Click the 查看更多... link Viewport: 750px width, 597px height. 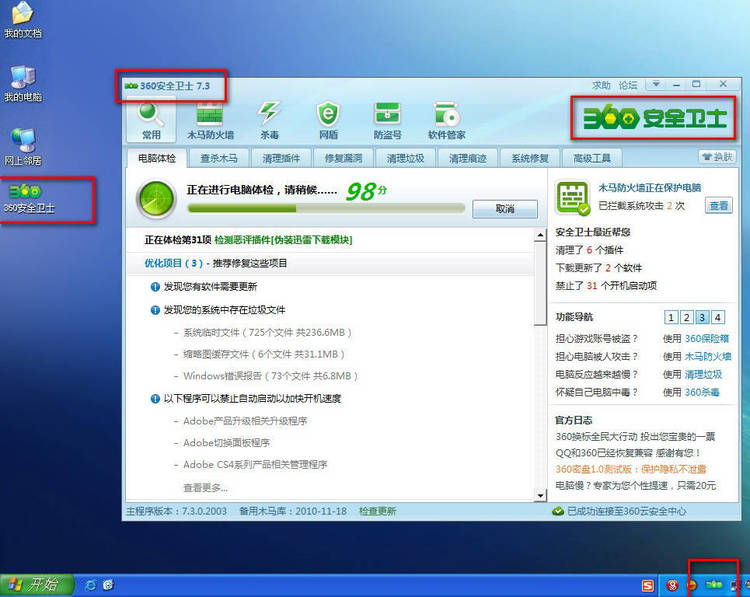click(205, 488)
